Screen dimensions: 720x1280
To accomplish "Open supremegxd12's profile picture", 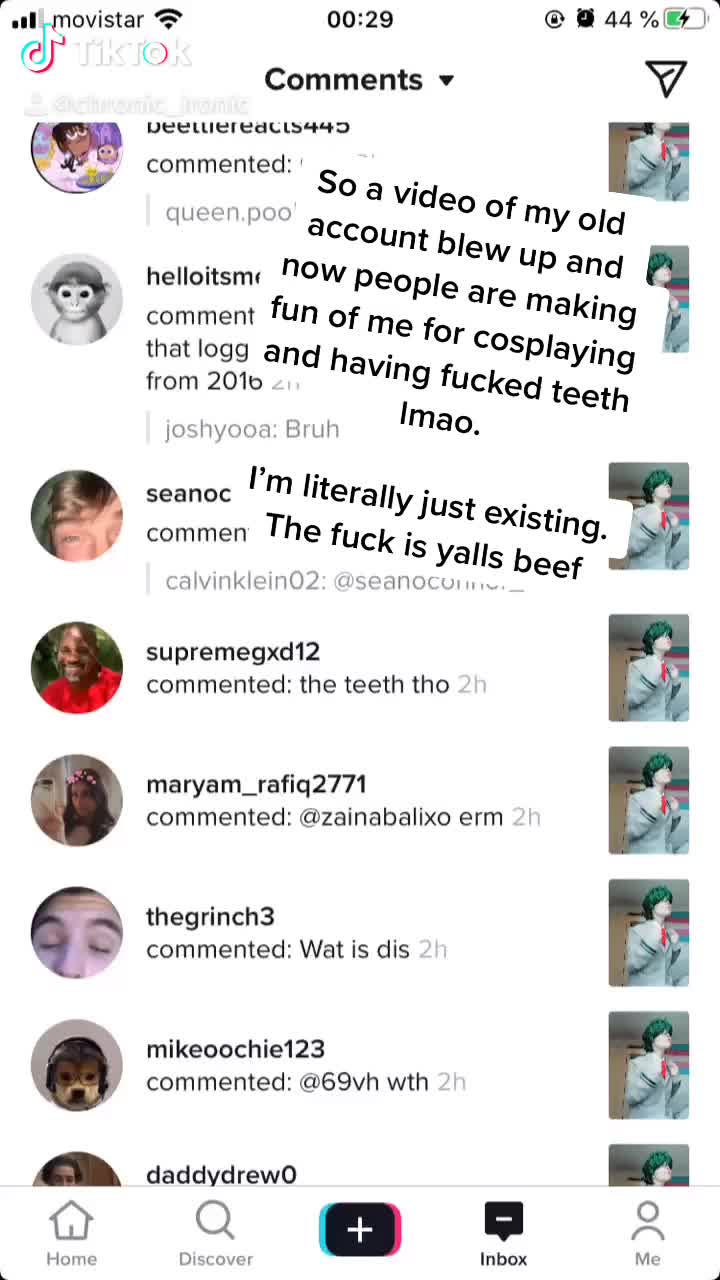I will coord(77,667).
